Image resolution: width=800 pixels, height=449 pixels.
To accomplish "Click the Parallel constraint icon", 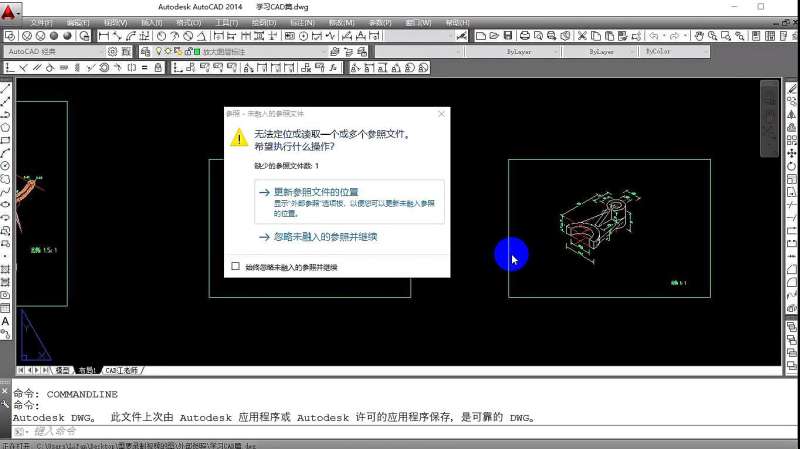I will 37,67.
